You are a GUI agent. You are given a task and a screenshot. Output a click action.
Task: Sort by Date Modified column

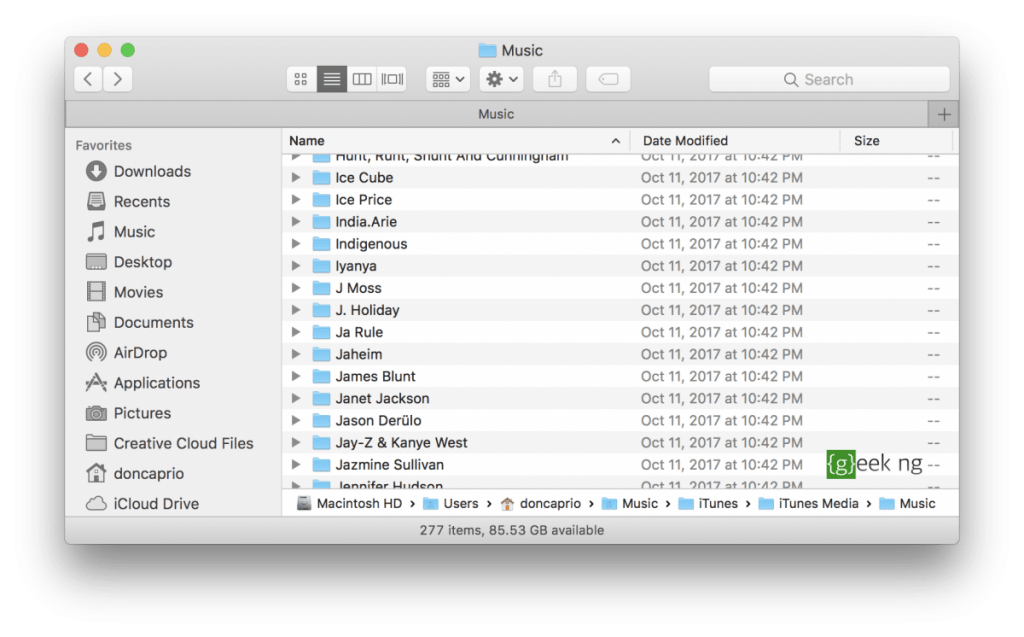coord(735,140)
